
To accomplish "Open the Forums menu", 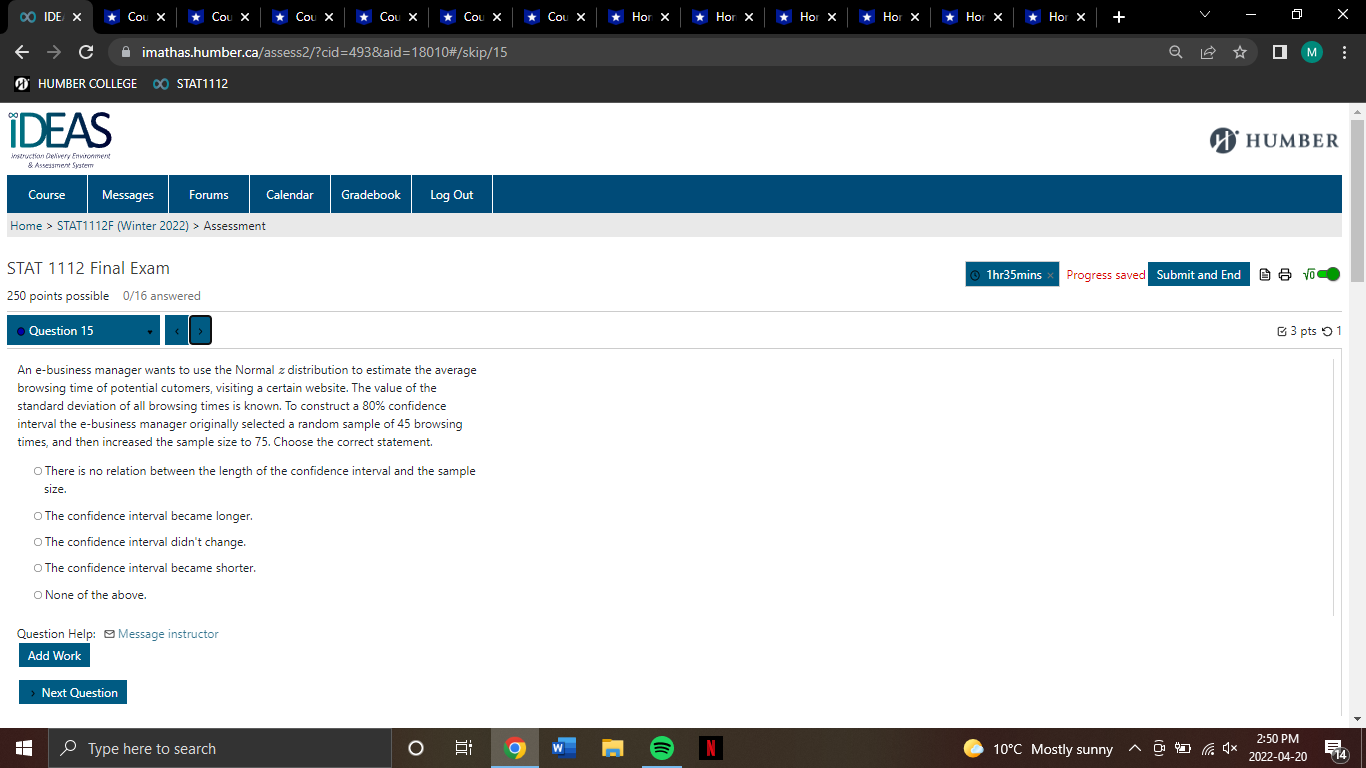I will coord(208,194).
